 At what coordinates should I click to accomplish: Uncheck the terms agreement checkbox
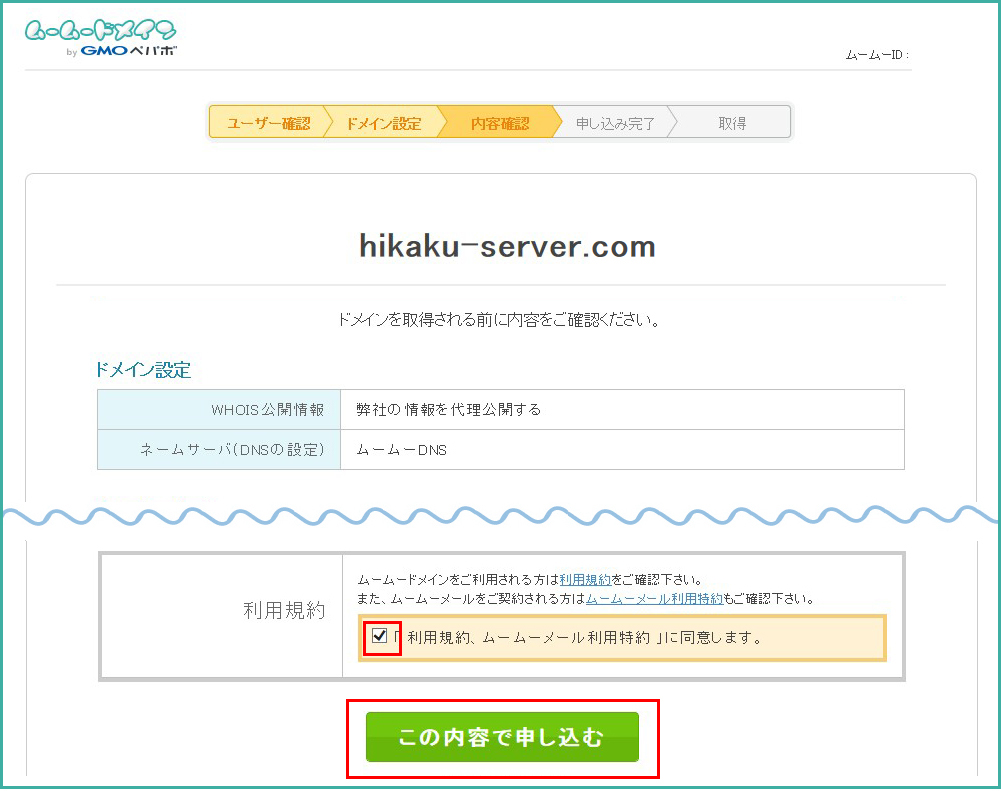click(380, 636)
